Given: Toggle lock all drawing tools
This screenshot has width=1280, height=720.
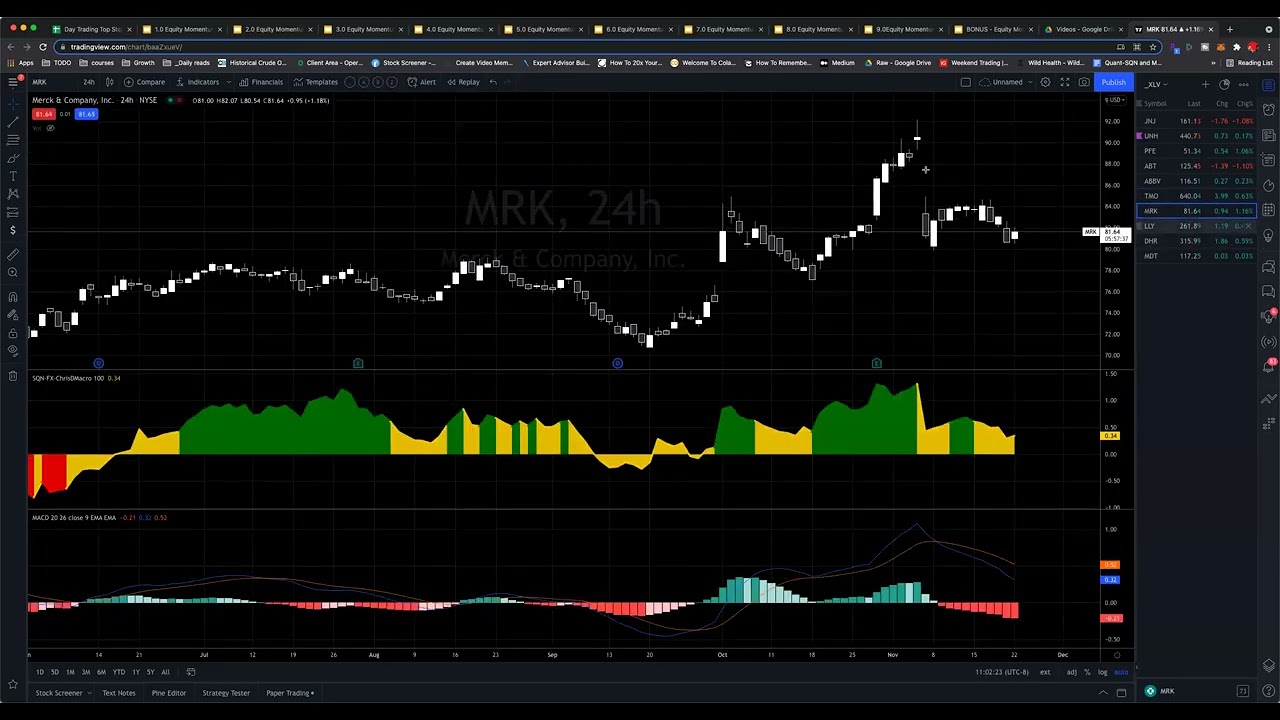Looking at the screenshot, I should tap(13, 333).
